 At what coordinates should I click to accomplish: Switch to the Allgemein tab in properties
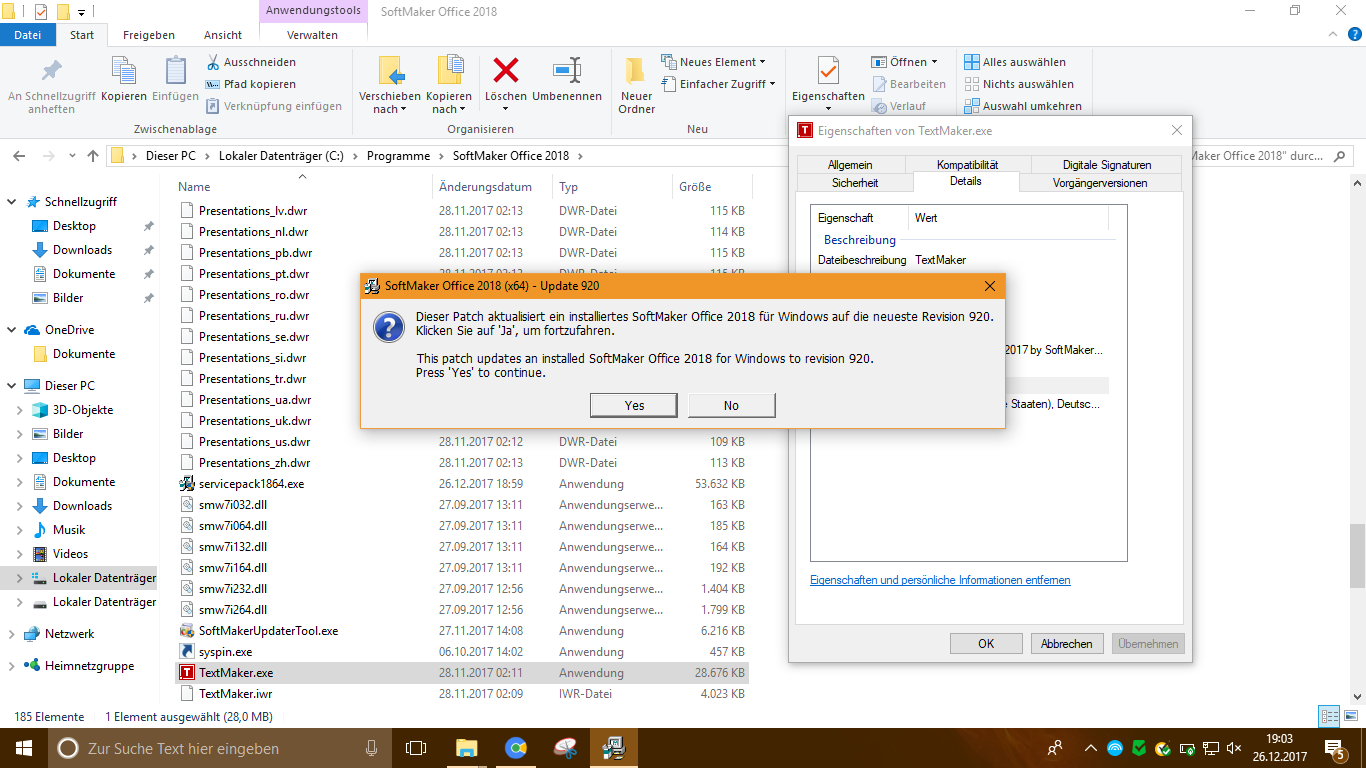[x=850, y=165]
